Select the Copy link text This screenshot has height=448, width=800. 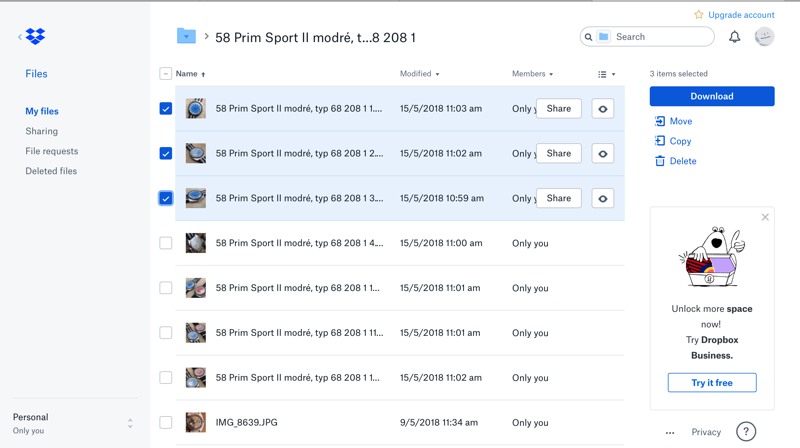(x=680, y=141)
